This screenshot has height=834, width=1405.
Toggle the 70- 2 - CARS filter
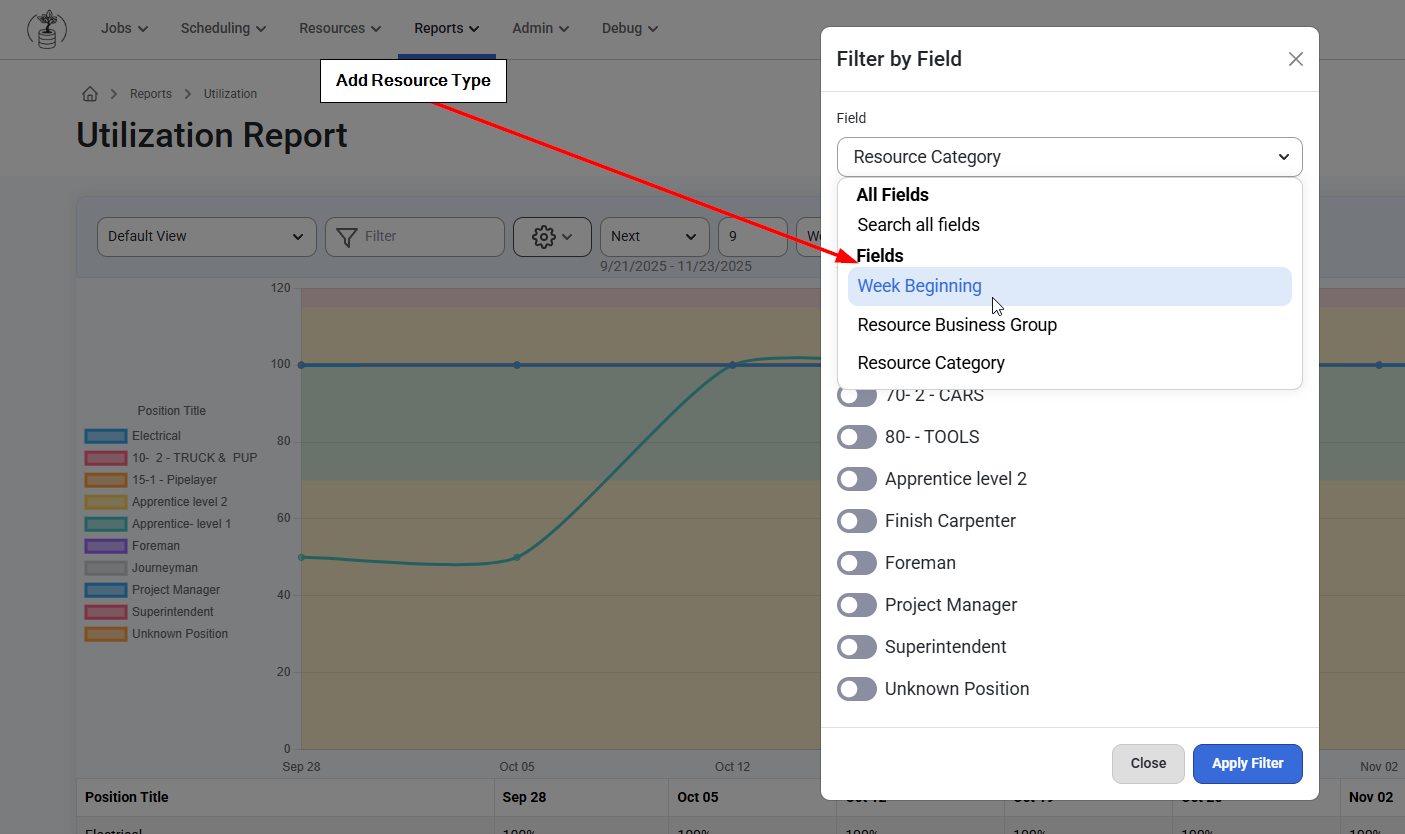coord(857,395)
